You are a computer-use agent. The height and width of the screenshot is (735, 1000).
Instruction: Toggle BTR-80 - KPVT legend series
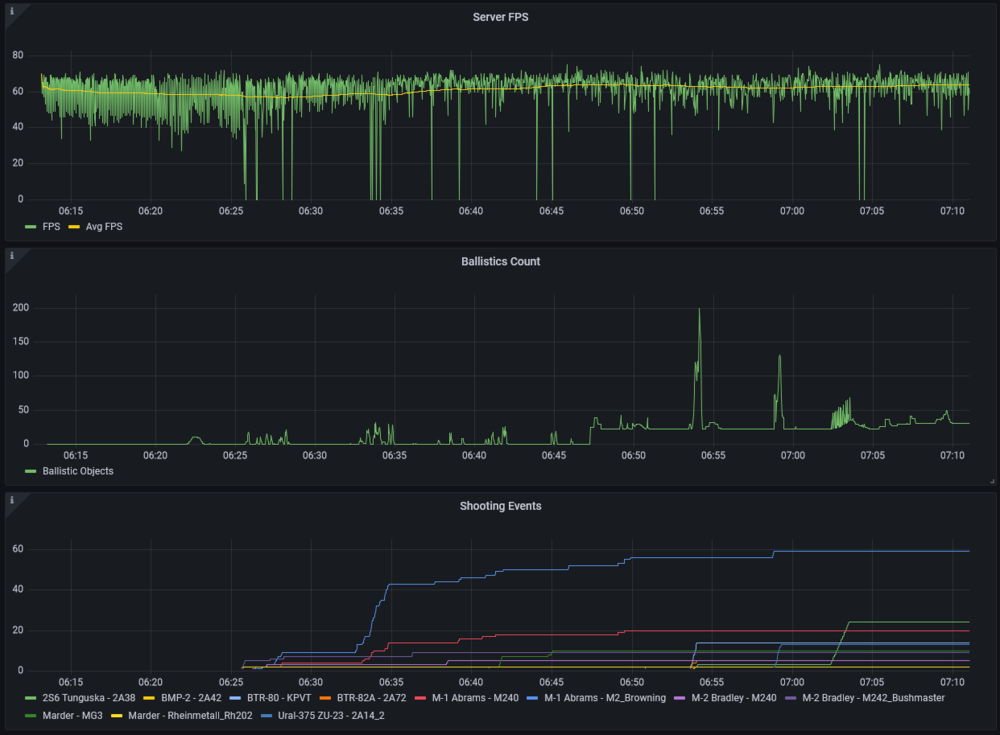[x=279, y=698]
